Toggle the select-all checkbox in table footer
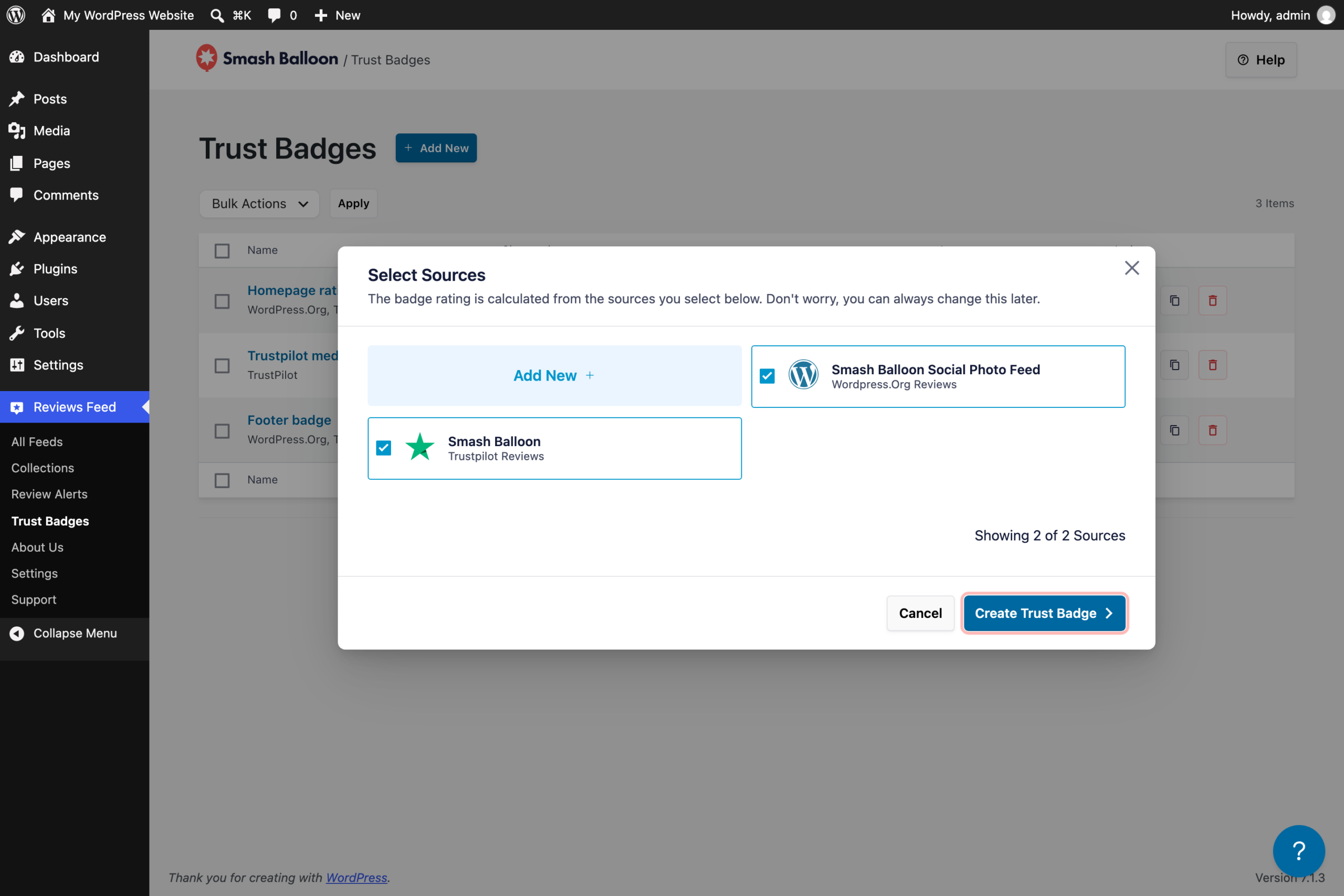Screen dimensions: 1344x896 (222, 480)
